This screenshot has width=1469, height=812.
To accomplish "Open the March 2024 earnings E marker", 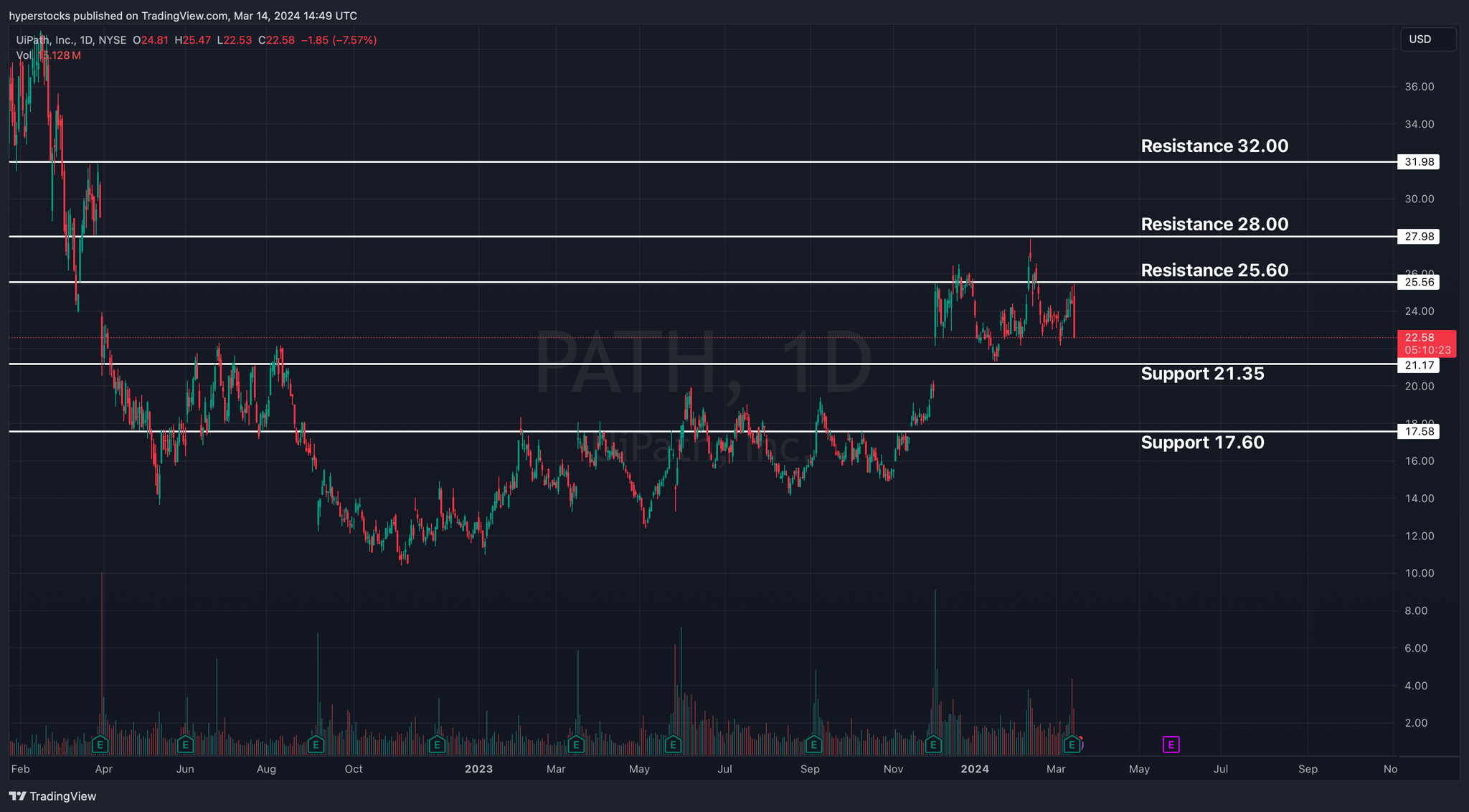I will tap(1072, 745).
